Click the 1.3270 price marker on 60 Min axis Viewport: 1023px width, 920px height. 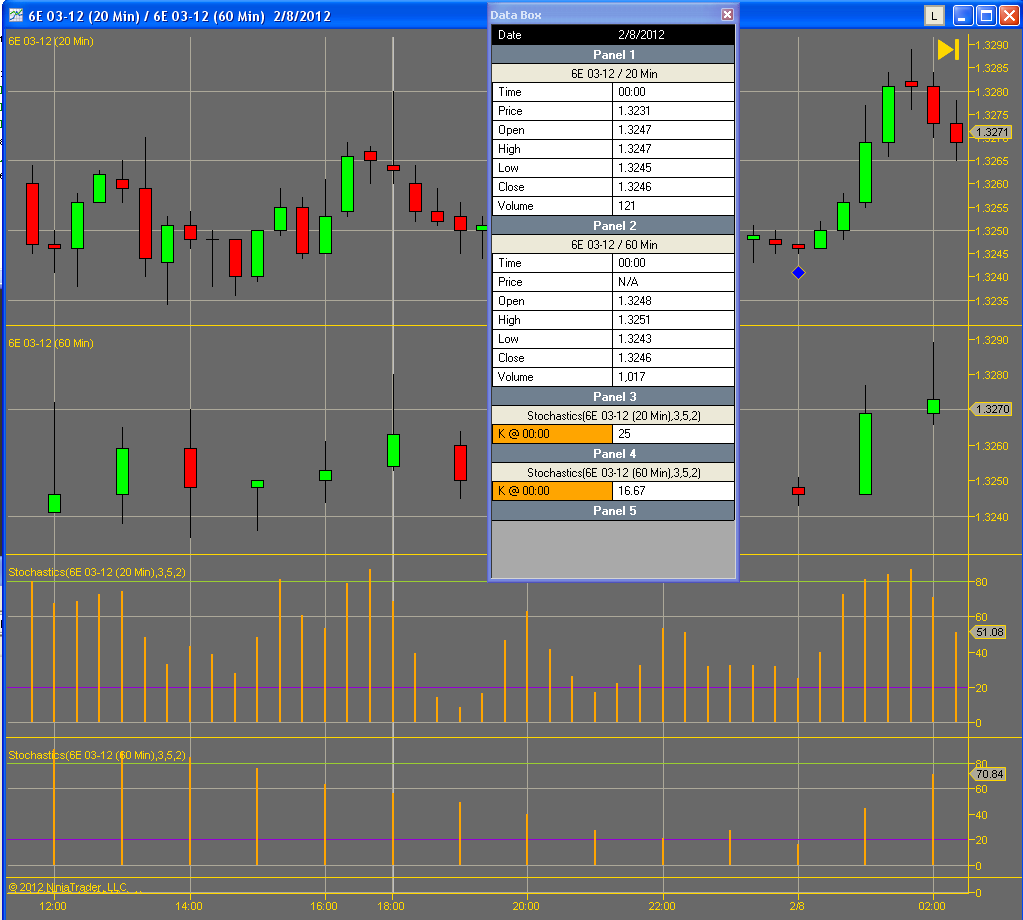991,409
